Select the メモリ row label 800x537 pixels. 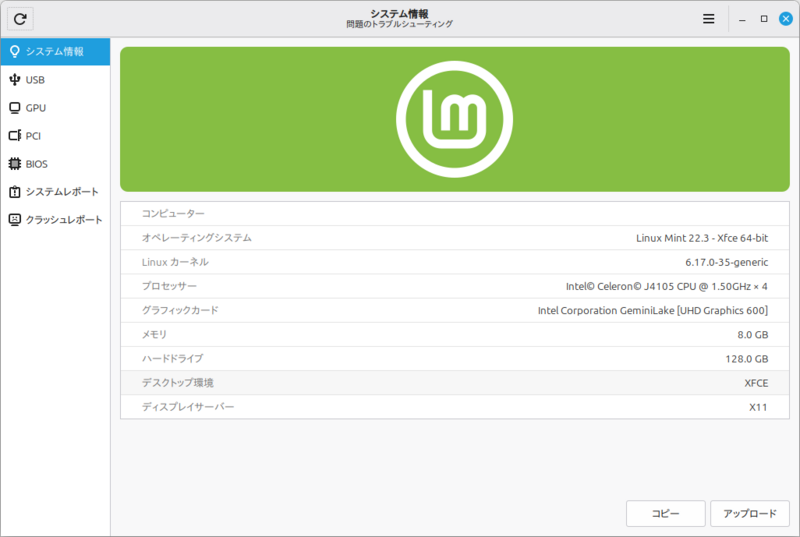154,335
